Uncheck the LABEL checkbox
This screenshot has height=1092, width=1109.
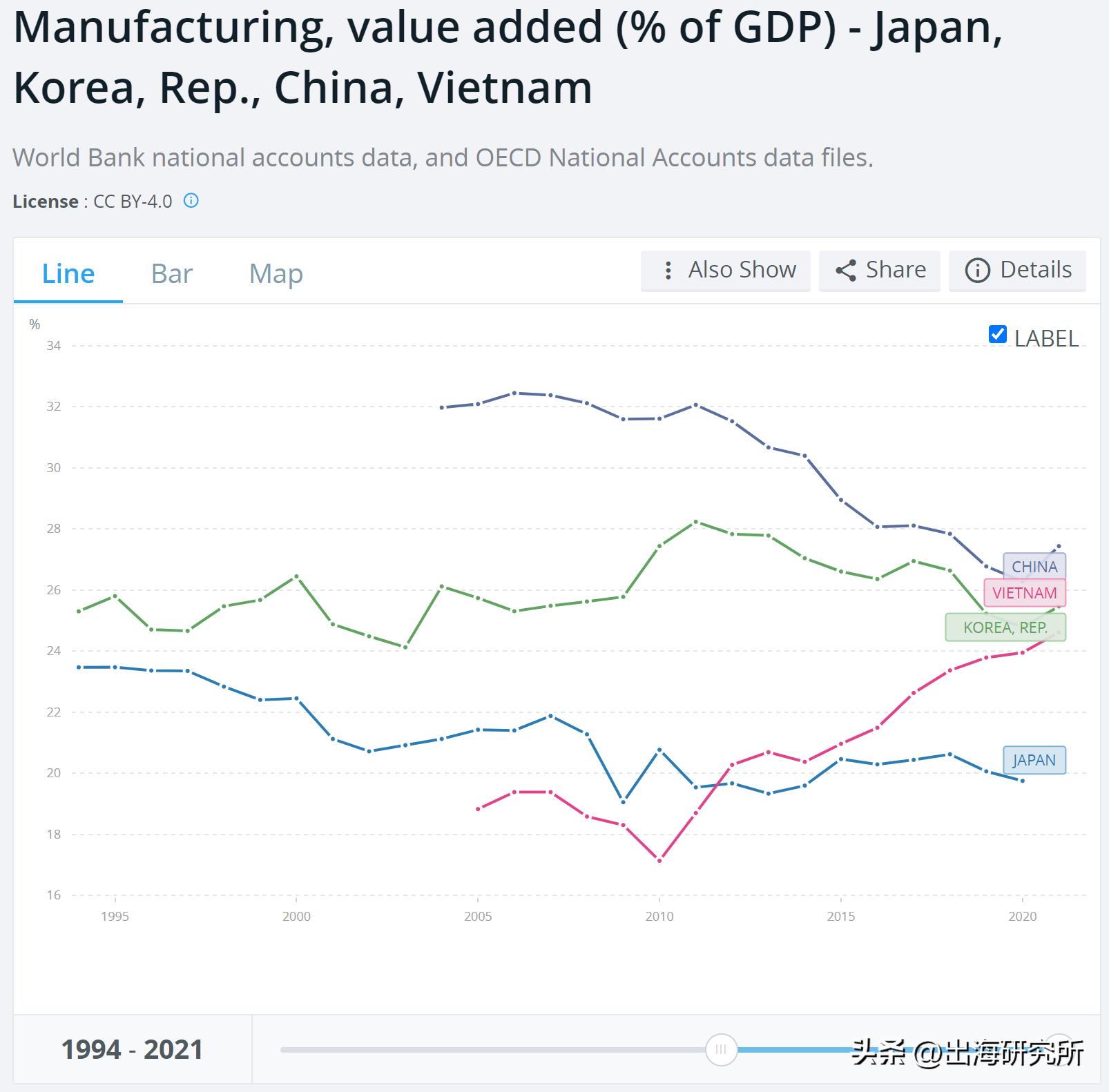click(x=997, y=335)
